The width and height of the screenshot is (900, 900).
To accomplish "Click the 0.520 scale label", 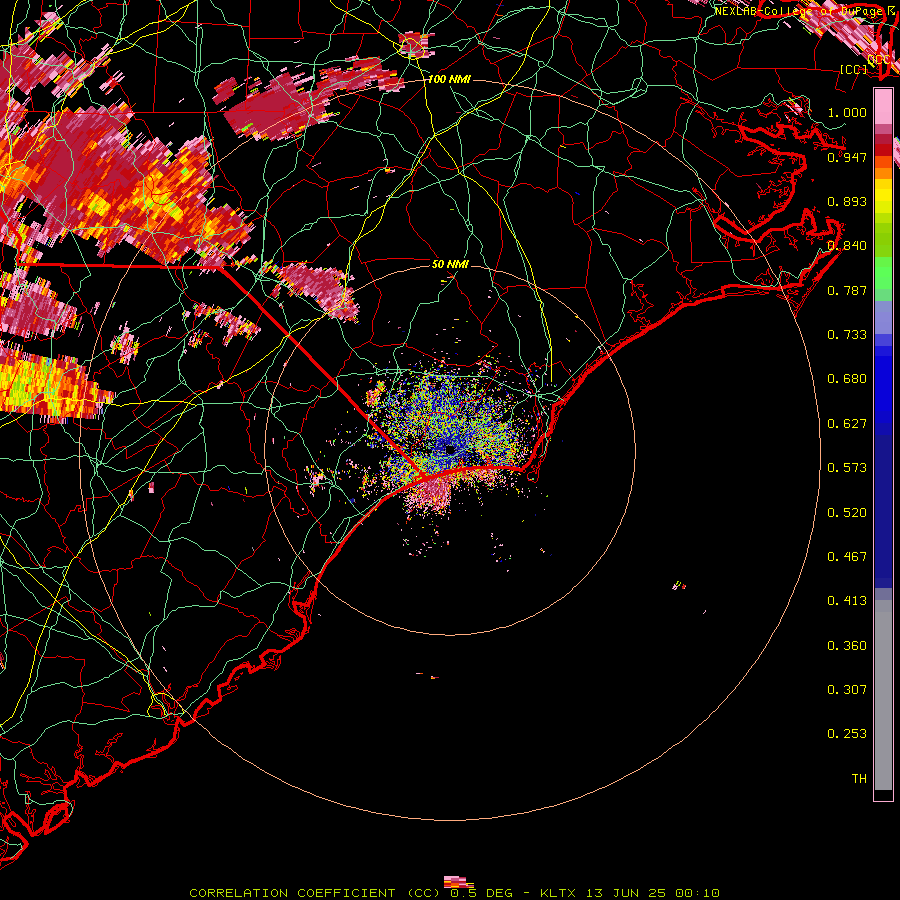I will (x=847, y=512).
